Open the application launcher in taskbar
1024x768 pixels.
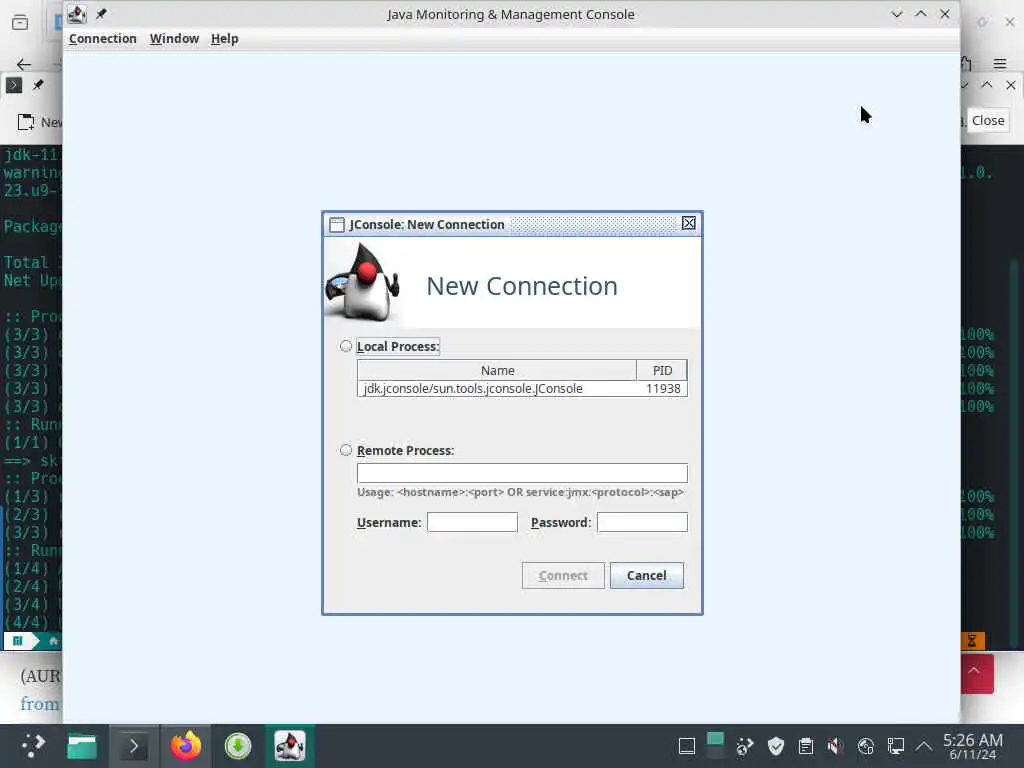pyautogui.click(x=33, y=746)
